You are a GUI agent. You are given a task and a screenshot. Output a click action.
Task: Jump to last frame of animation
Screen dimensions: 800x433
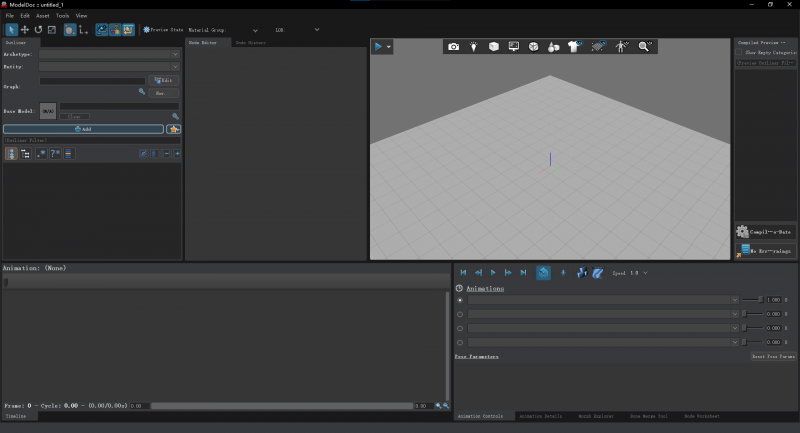(523, 273)
